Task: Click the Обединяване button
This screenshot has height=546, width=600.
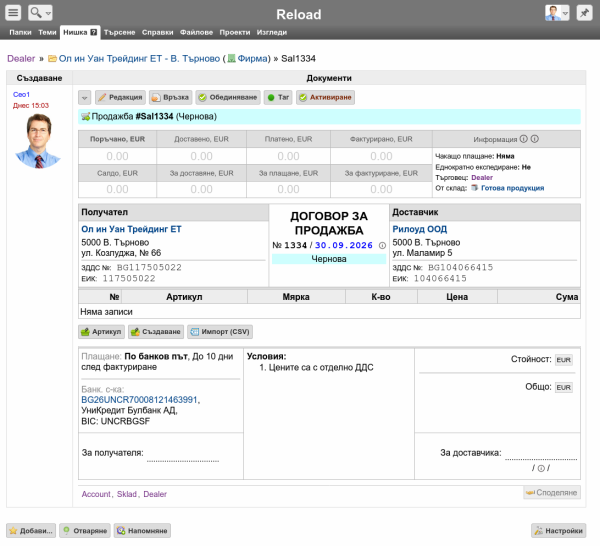Action: (228, 98)
